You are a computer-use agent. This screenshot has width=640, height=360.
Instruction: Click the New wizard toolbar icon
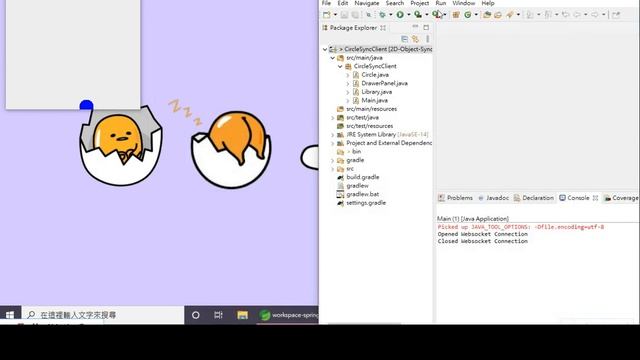pos(327,15)
